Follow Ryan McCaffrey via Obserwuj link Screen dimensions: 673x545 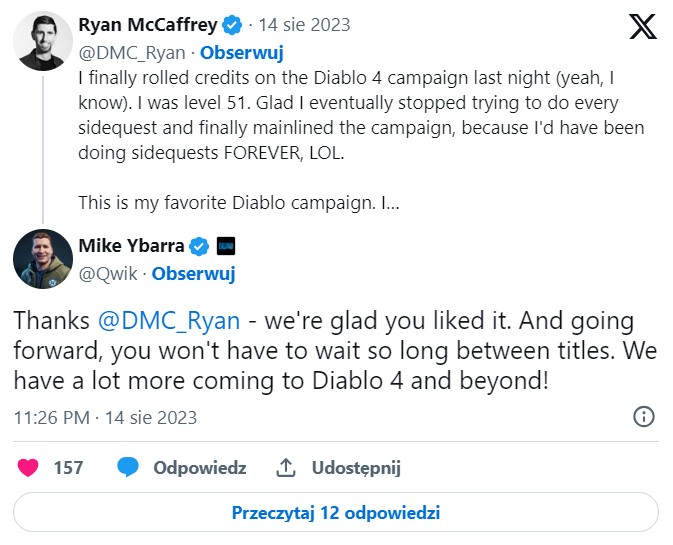(x=241, y=52)
